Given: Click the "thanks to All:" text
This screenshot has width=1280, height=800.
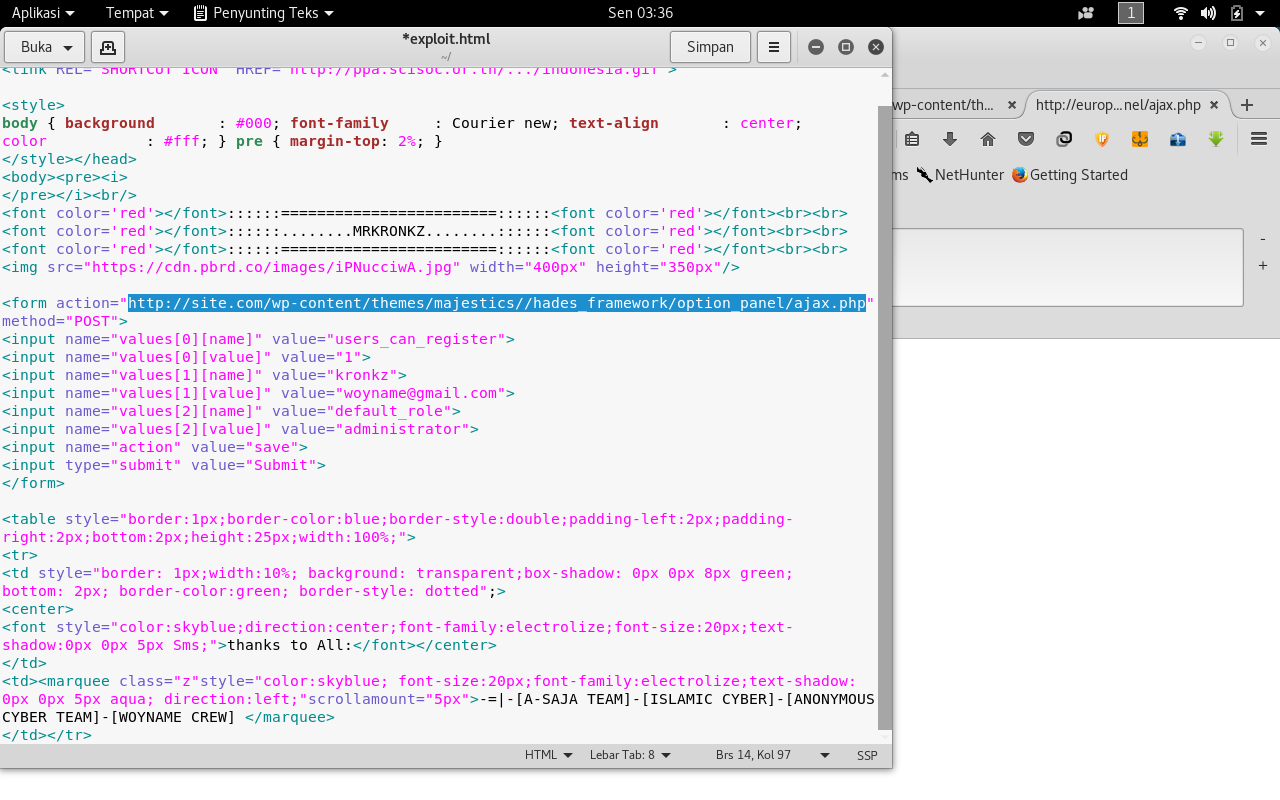Looking at the screenshot, I should click(290, 645).
